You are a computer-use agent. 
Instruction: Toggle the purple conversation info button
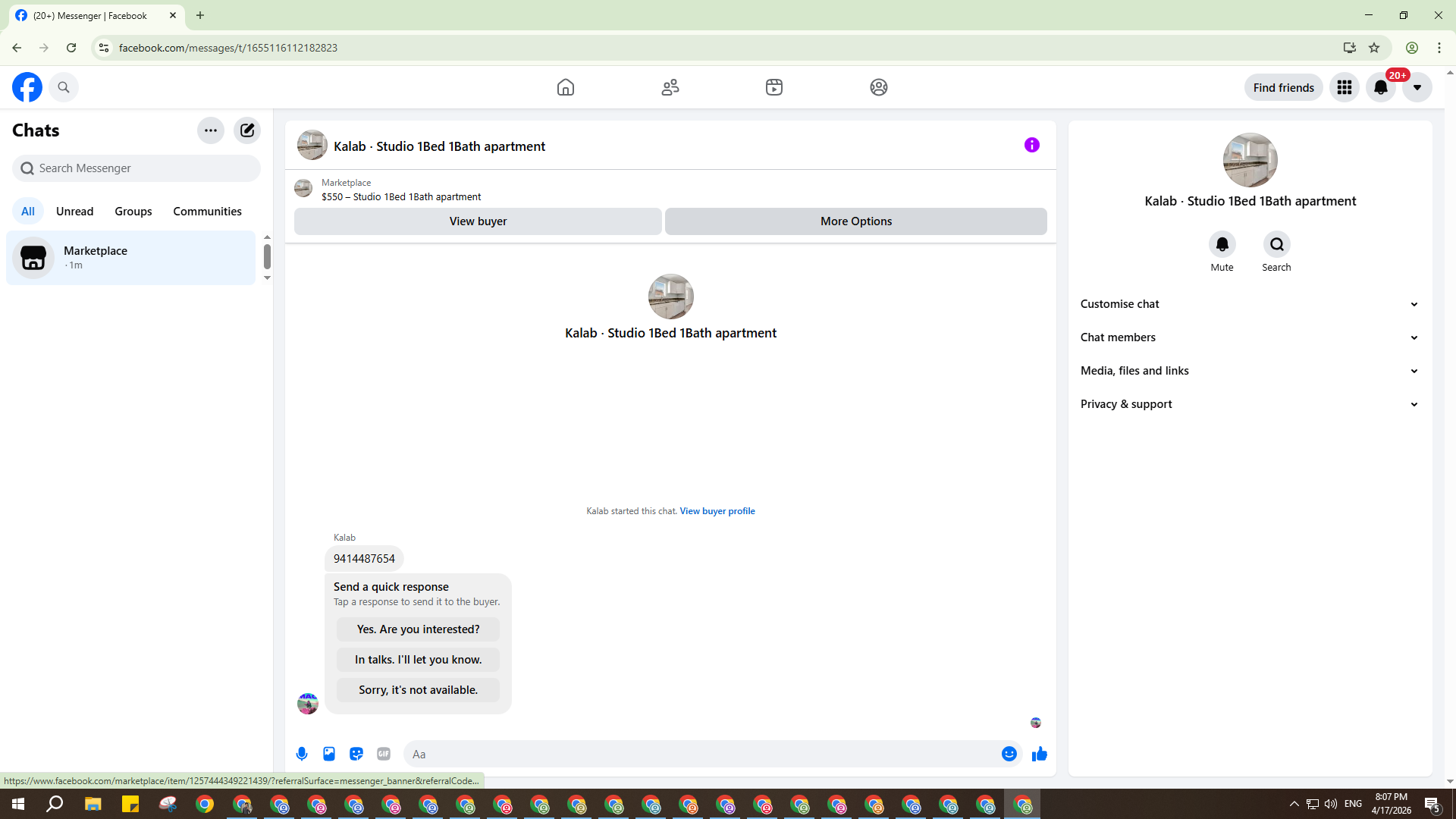pos(1031,145)
